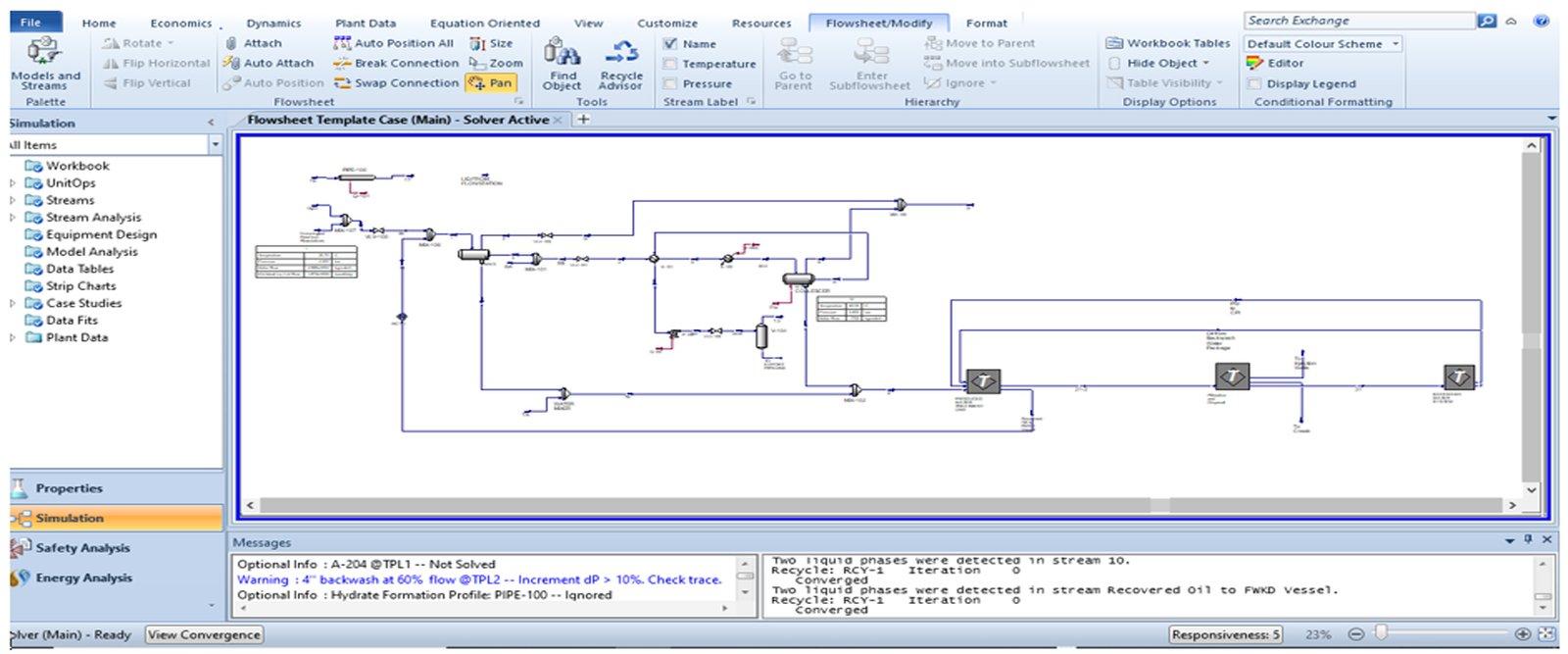
Task: Select the Pan flowsheet tool
Action: pyautogui.click(x=490, y=83)
